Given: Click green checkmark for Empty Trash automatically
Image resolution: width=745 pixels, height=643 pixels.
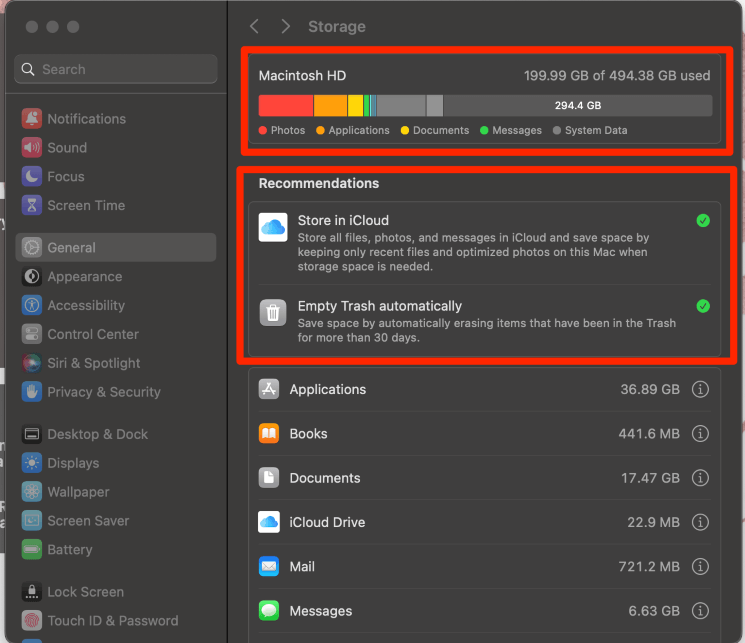Looking at the screenshot, I should pos(703,306).
